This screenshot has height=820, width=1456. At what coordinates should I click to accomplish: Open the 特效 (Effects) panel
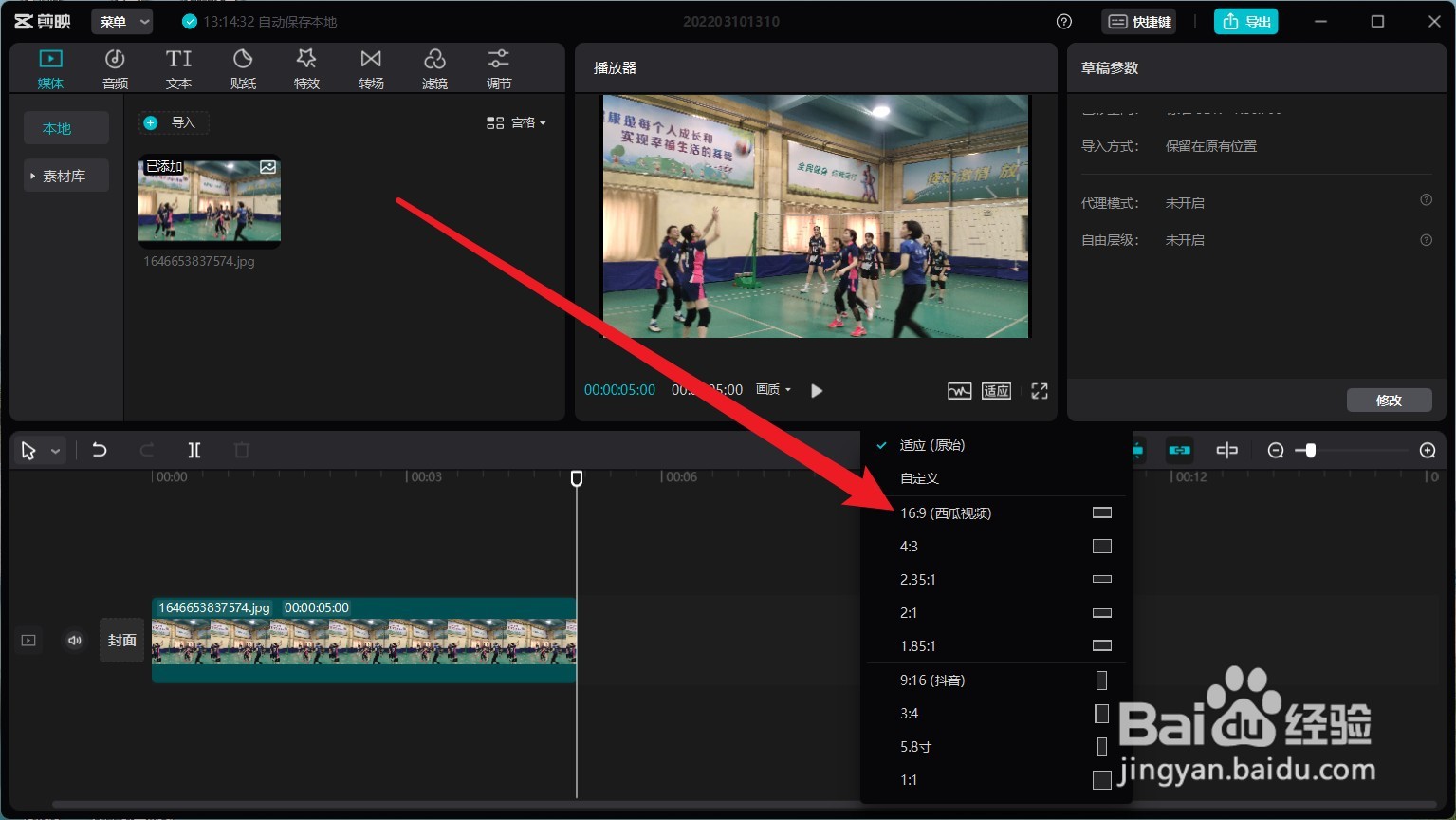[306, 67]
